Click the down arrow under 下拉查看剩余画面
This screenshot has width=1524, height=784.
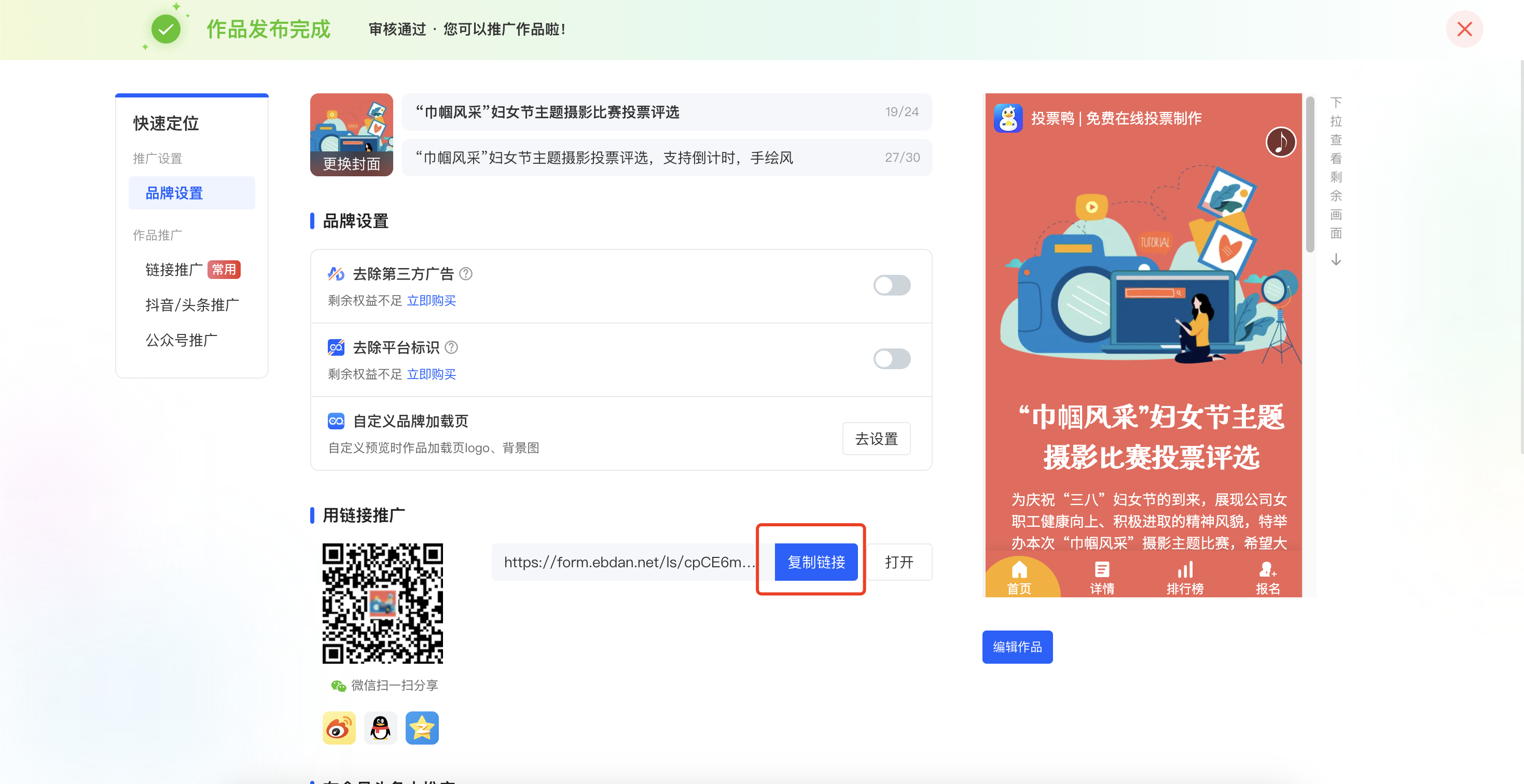[1336, 260]
